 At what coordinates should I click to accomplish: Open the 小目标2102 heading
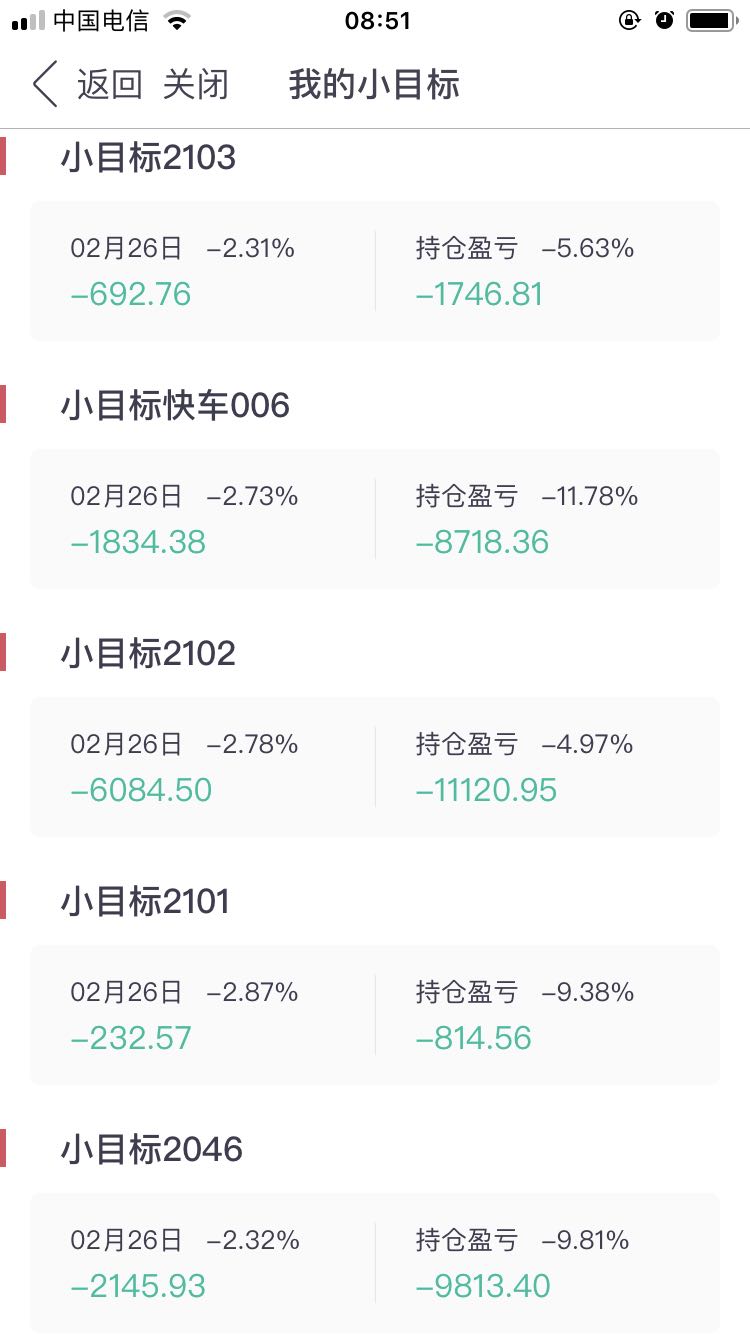pos(149,653)
